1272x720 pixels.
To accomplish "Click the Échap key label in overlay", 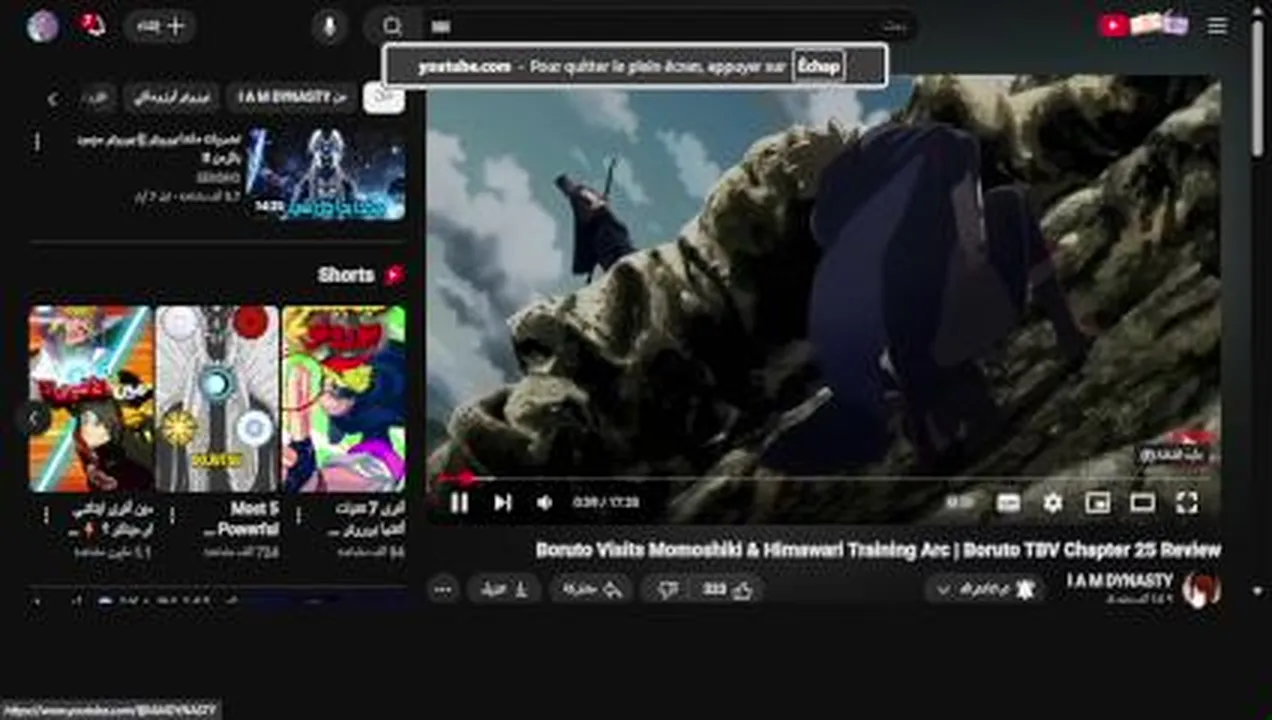I will point(818,66).
